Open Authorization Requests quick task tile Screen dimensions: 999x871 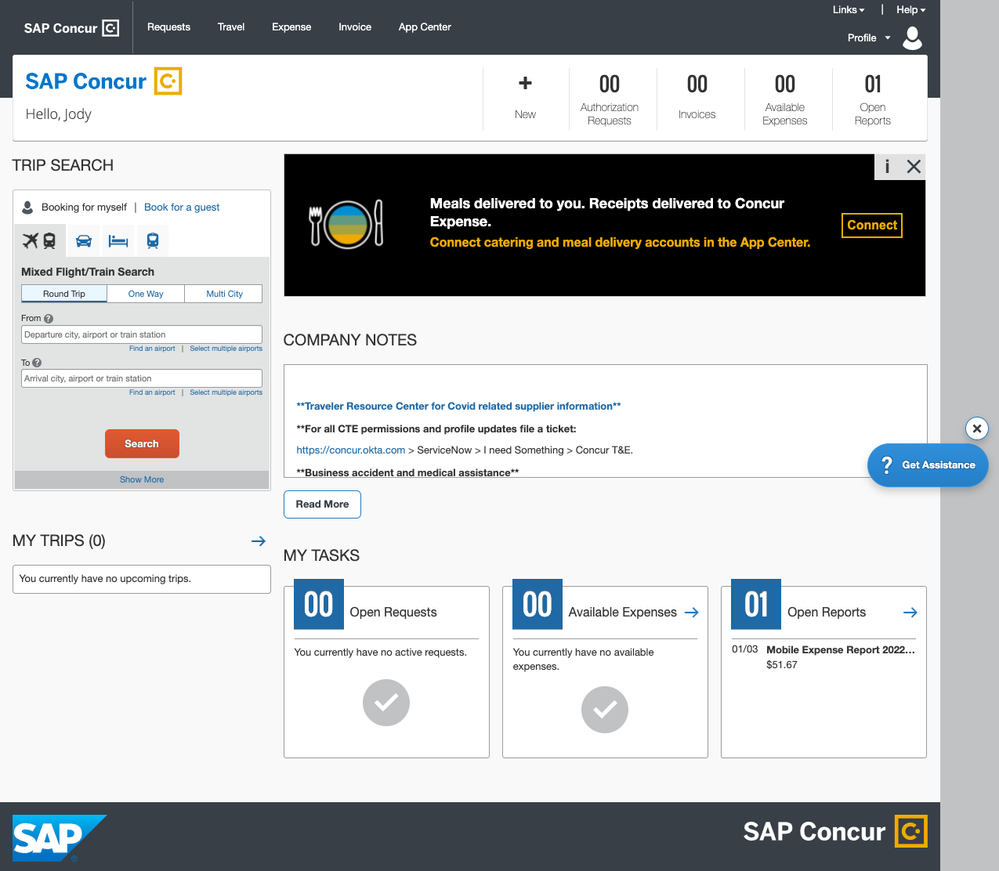click(609, 99)
